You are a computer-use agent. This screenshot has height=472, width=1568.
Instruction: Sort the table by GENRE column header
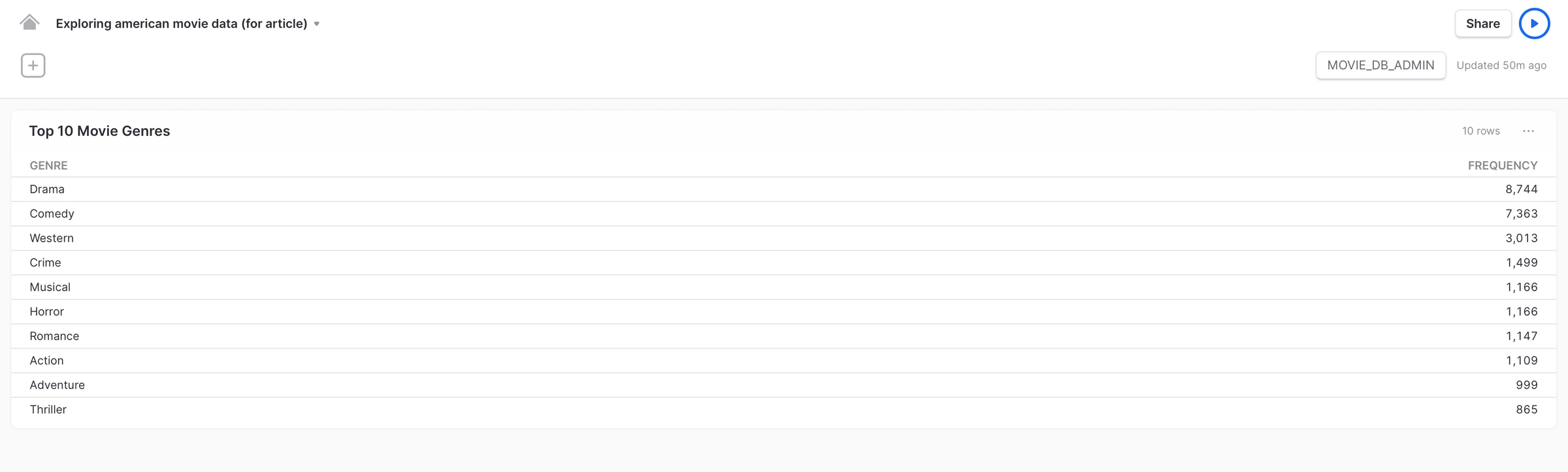[48, 165]
